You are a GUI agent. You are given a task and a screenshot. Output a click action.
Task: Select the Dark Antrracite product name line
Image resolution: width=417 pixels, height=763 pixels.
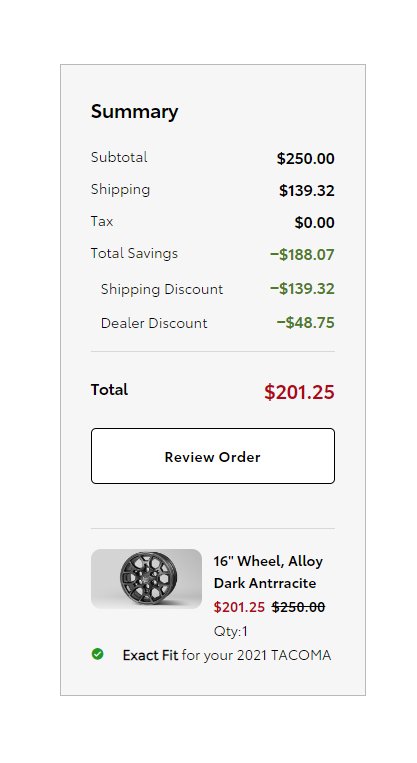coord(265,583)
